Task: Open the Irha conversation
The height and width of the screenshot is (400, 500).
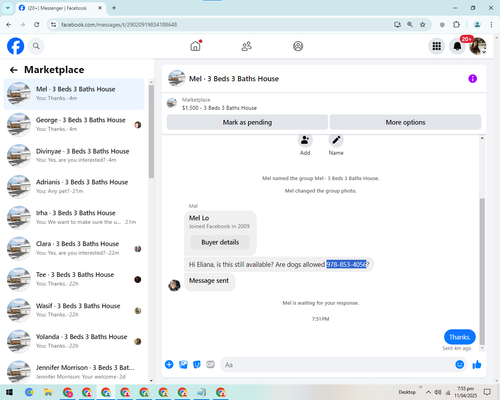Action: [x=74, y=217]
